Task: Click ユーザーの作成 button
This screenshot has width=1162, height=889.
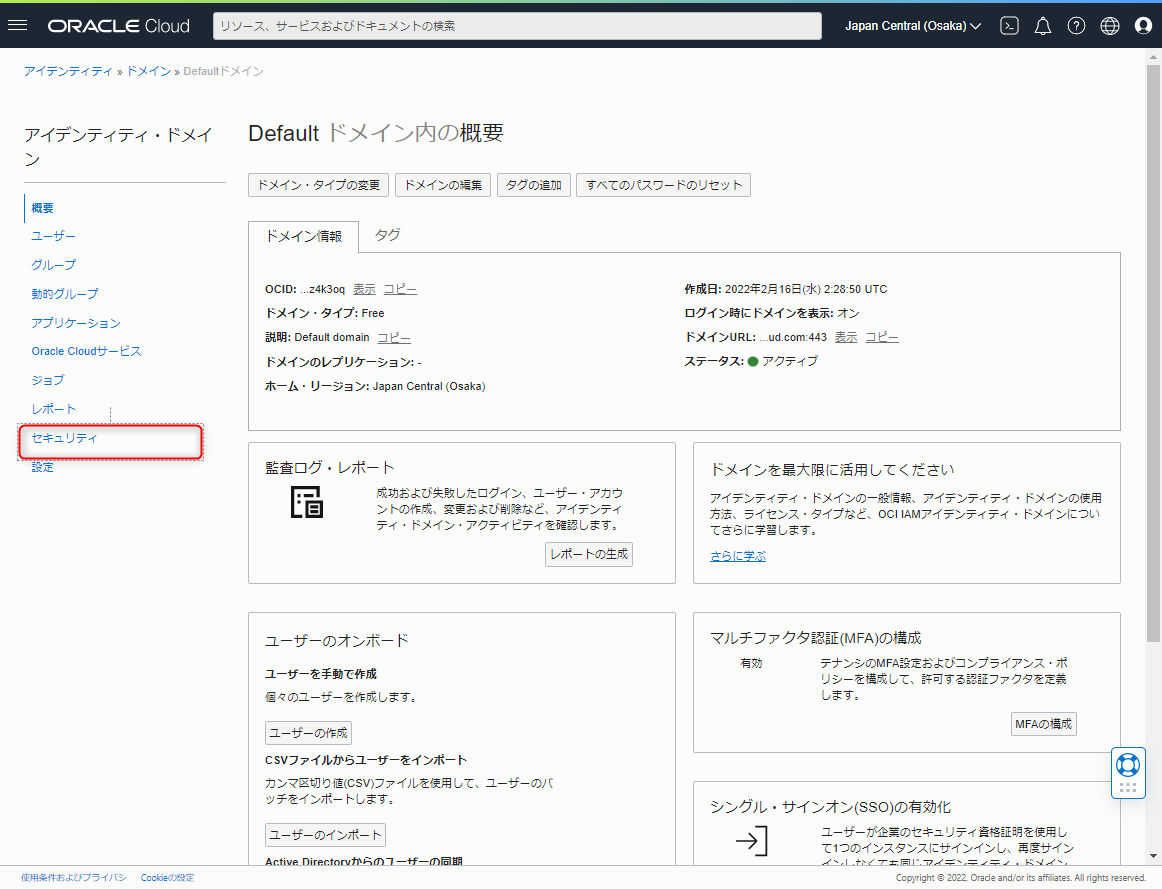Action: click(x=308, y=733)
